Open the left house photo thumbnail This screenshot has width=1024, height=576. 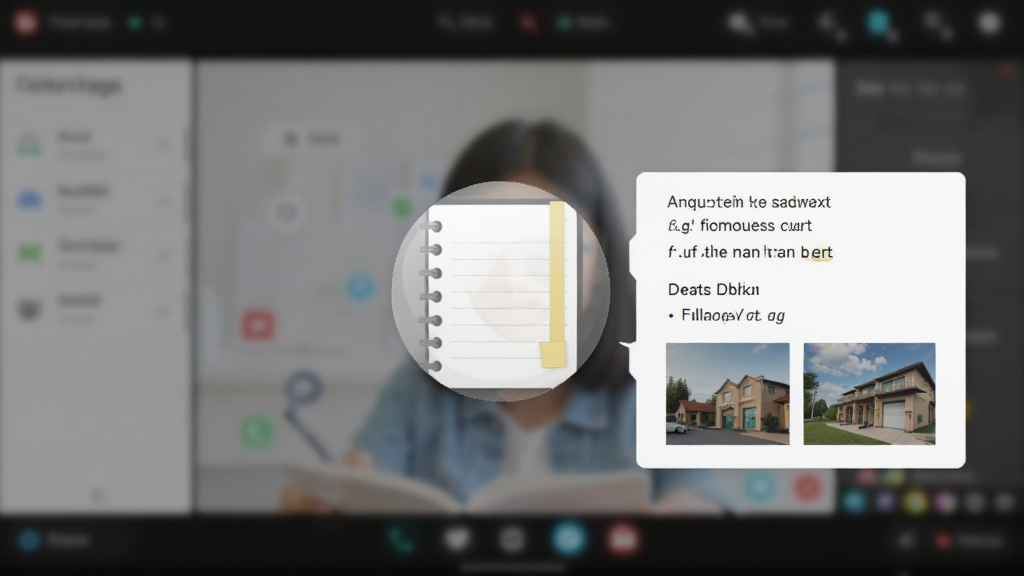point(728,394)
